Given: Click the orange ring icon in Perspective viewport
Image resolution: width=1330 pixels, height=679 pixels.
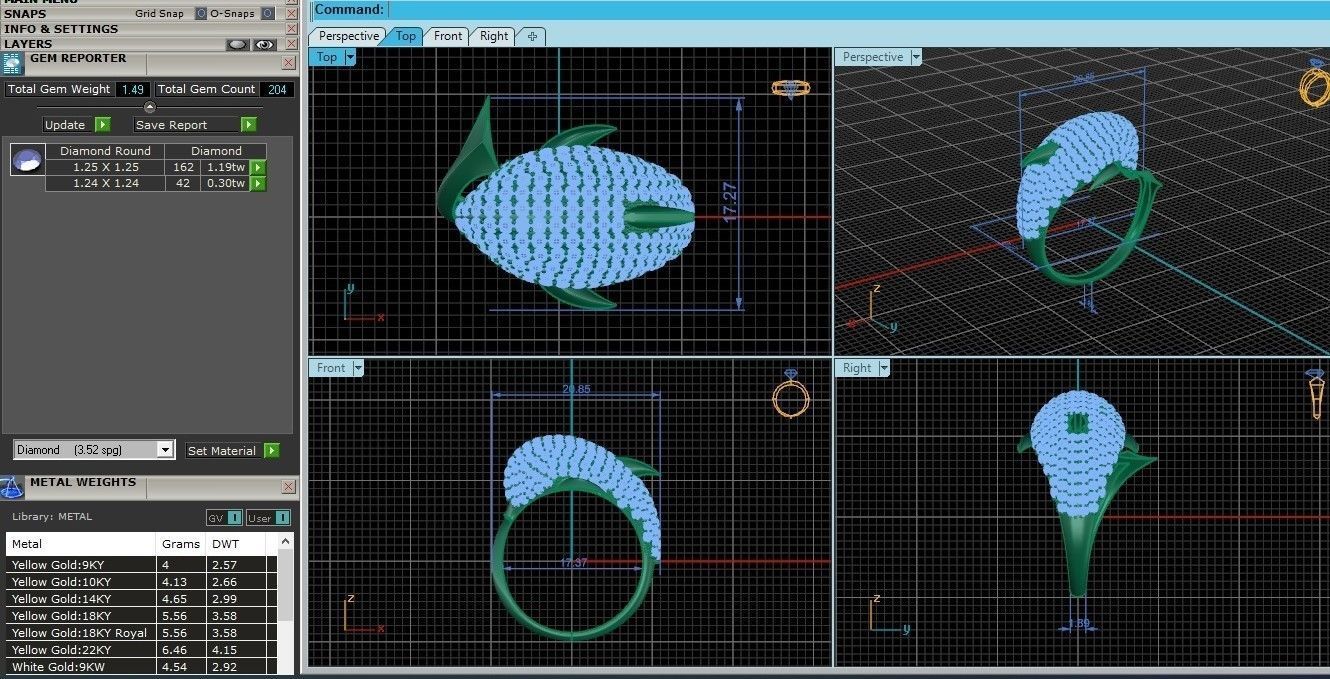Looking at the screenshot, I should [1314, 83].
